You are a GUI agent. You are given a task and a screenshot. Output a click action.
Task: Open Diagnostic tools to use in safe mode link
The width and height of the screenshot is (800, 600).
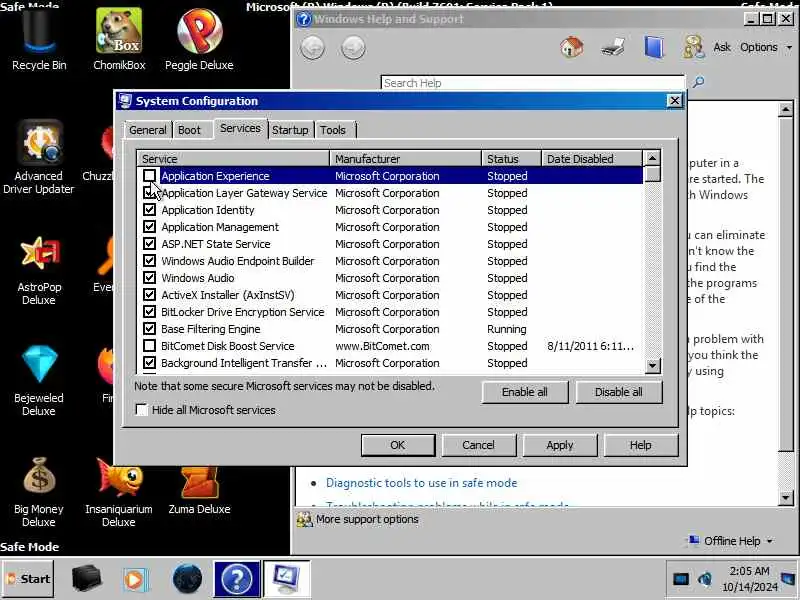pyautogui.click(x=421, y=483)
